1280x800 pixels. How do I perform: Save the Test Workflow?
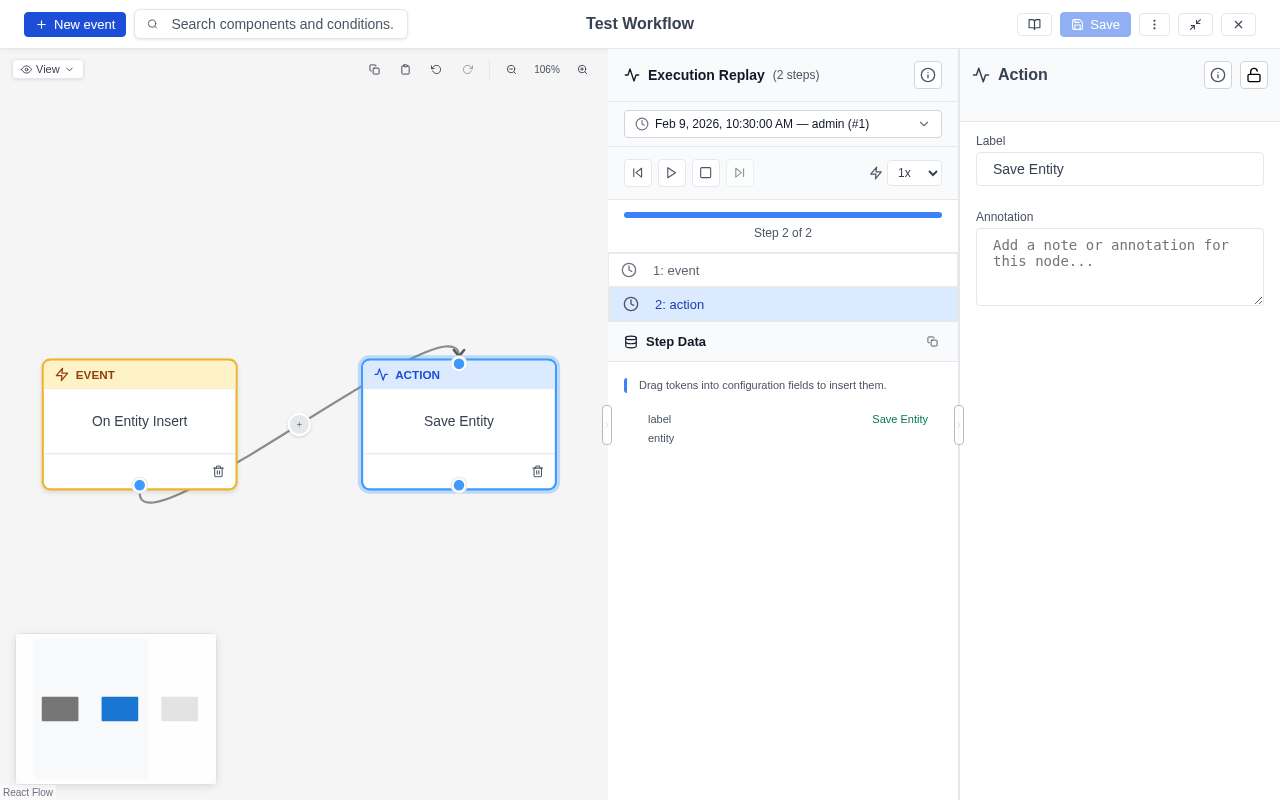pyautogui.click(x=1094, y=24)
